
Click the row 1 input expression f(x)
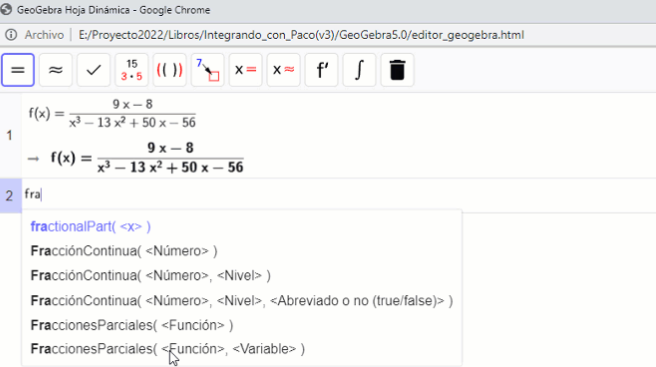click(x=112, y=113)
